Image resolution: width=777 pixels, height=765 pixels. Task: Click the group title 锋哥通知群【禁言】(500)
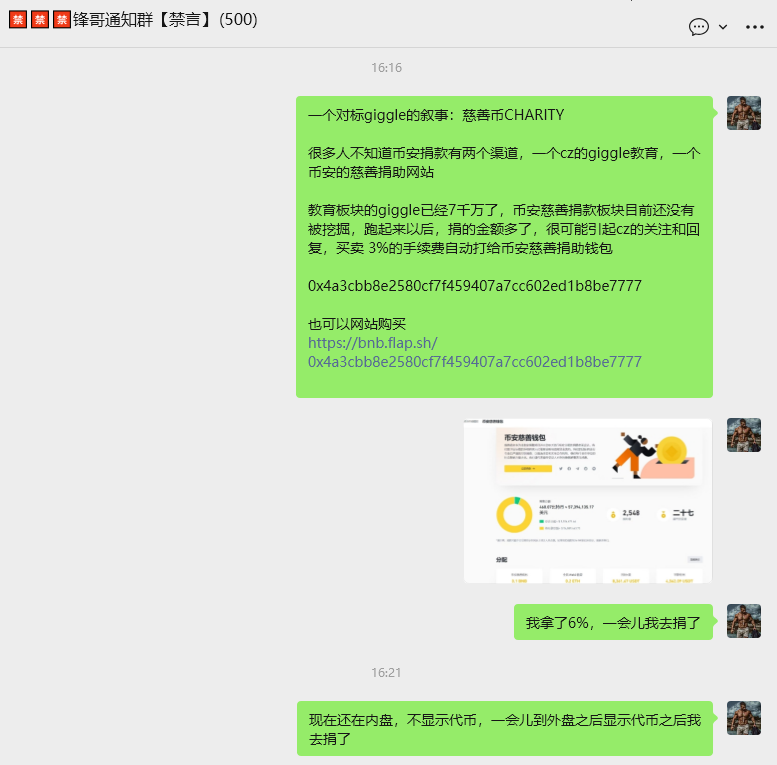[x=165, y=20]
